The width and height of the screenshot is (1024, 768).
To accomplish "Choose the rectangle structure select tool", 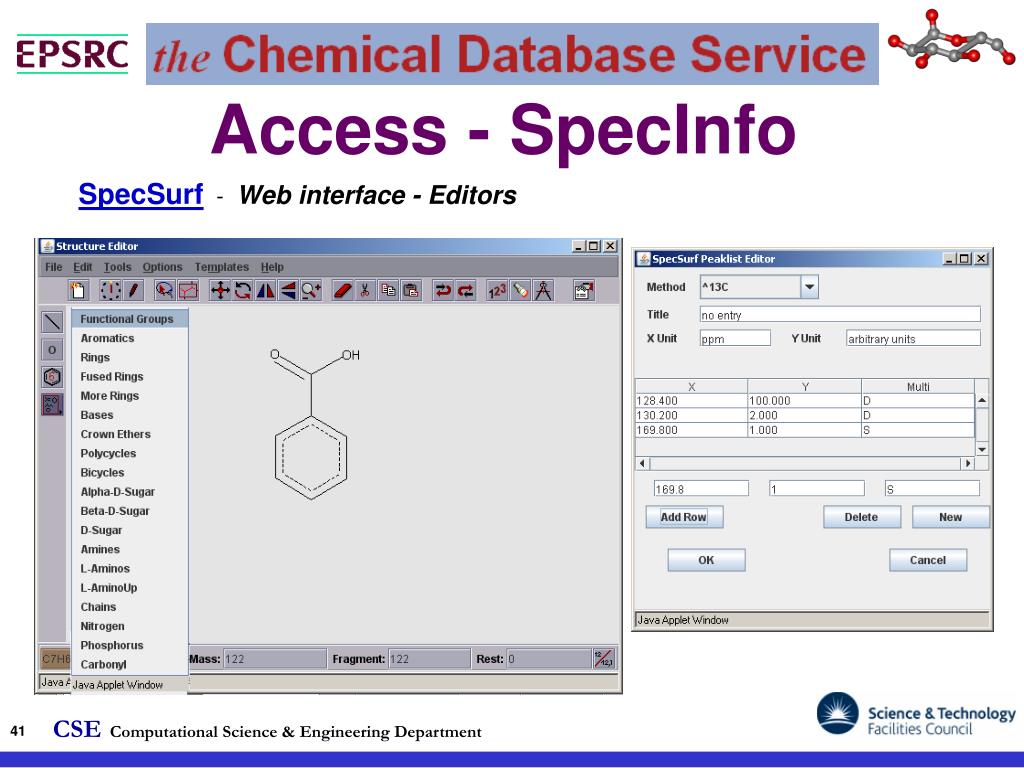I will pos(188,290).
